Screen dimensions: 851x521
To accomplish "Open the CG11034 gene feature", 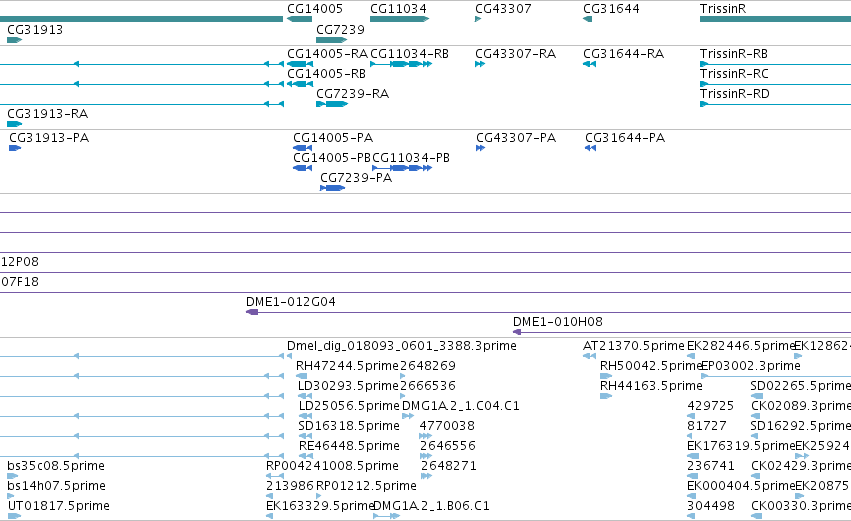I will tap(399, 19).
